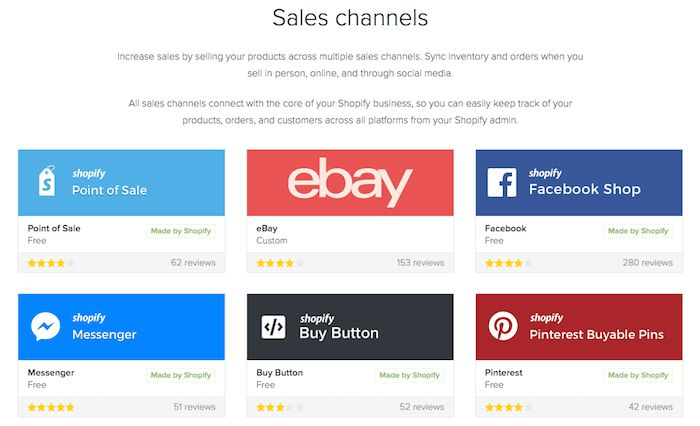Click the 'eBay' app name under the banner
700x426 pixels.
click(267, 228)
